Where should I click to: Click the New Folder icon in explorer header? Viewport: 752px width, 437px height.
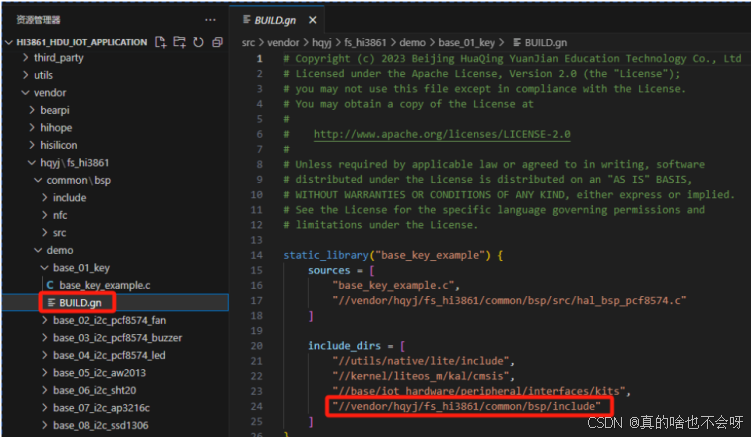pos(179,42)
